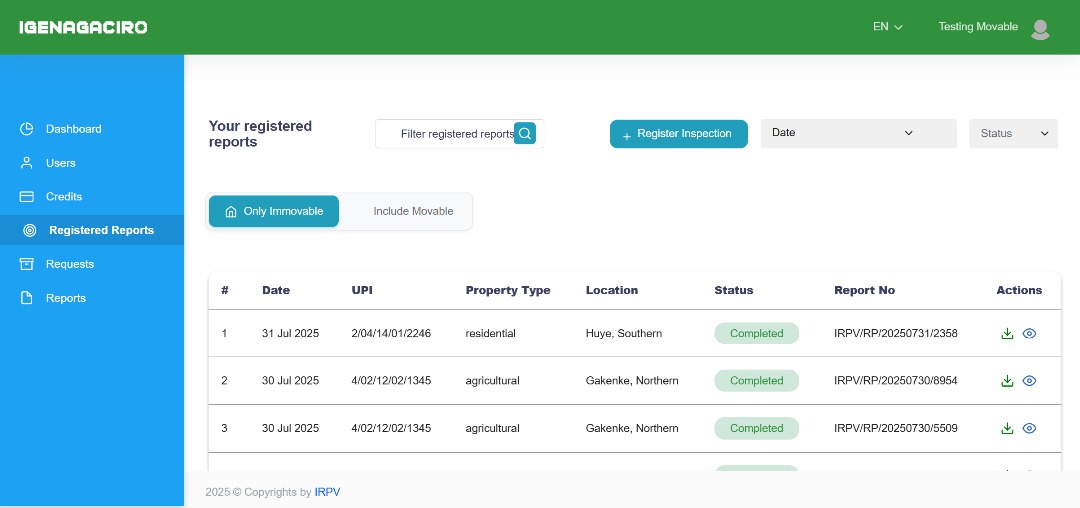
Task: Open the Date dropdown
Action: pyautogui.click(x=858, y=133)
